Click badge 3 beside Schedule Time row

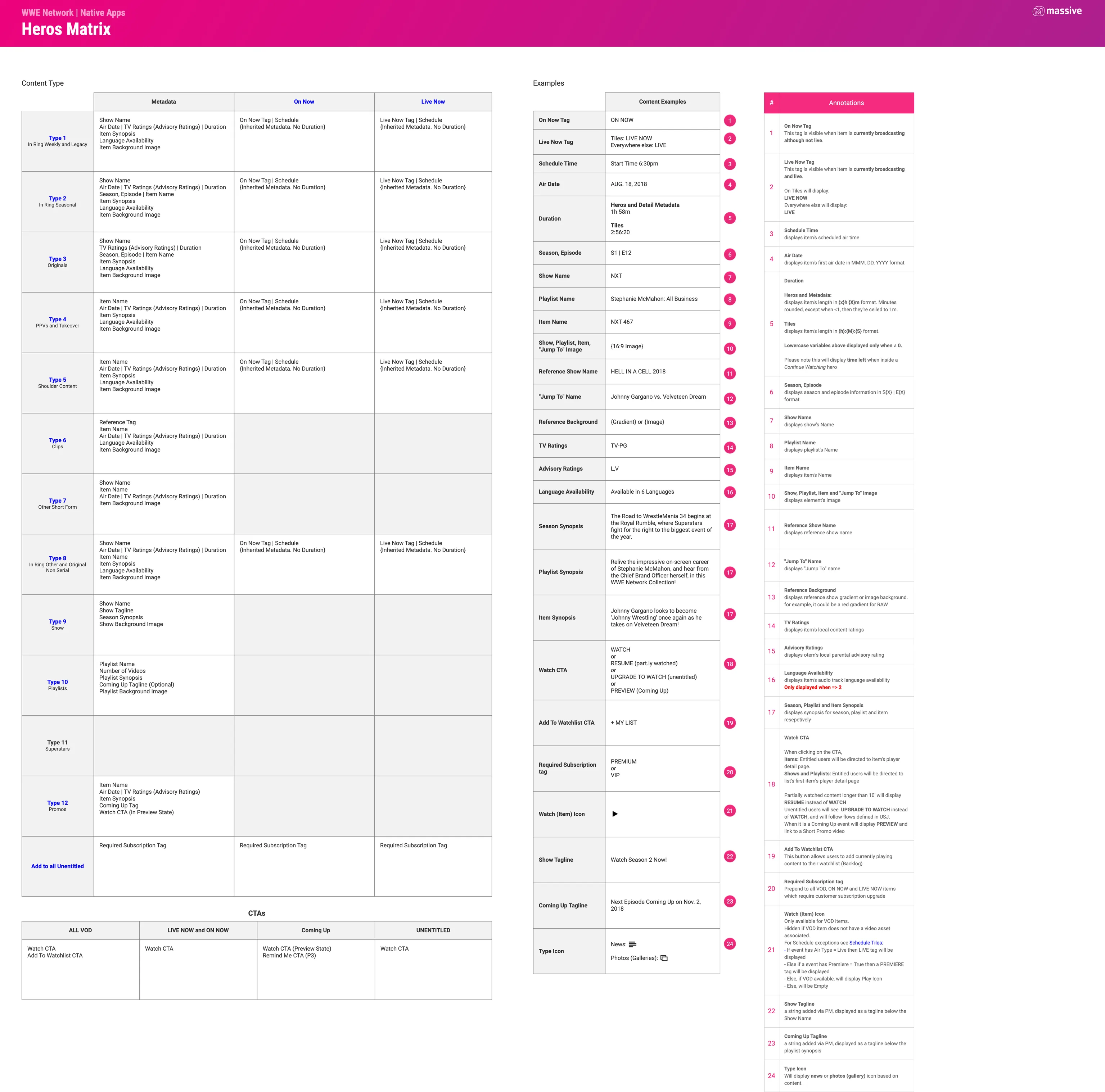(x=730, y=164)
